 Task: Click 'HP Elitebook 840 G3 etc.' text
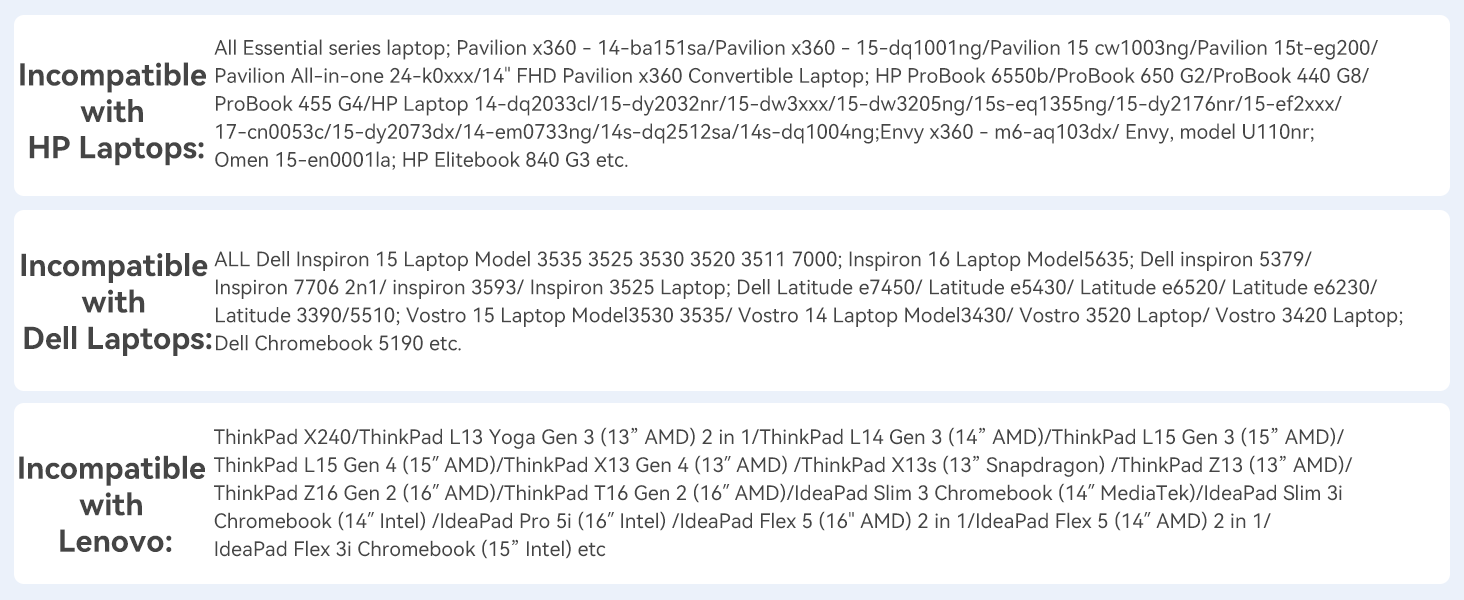[x=515, y=160]
